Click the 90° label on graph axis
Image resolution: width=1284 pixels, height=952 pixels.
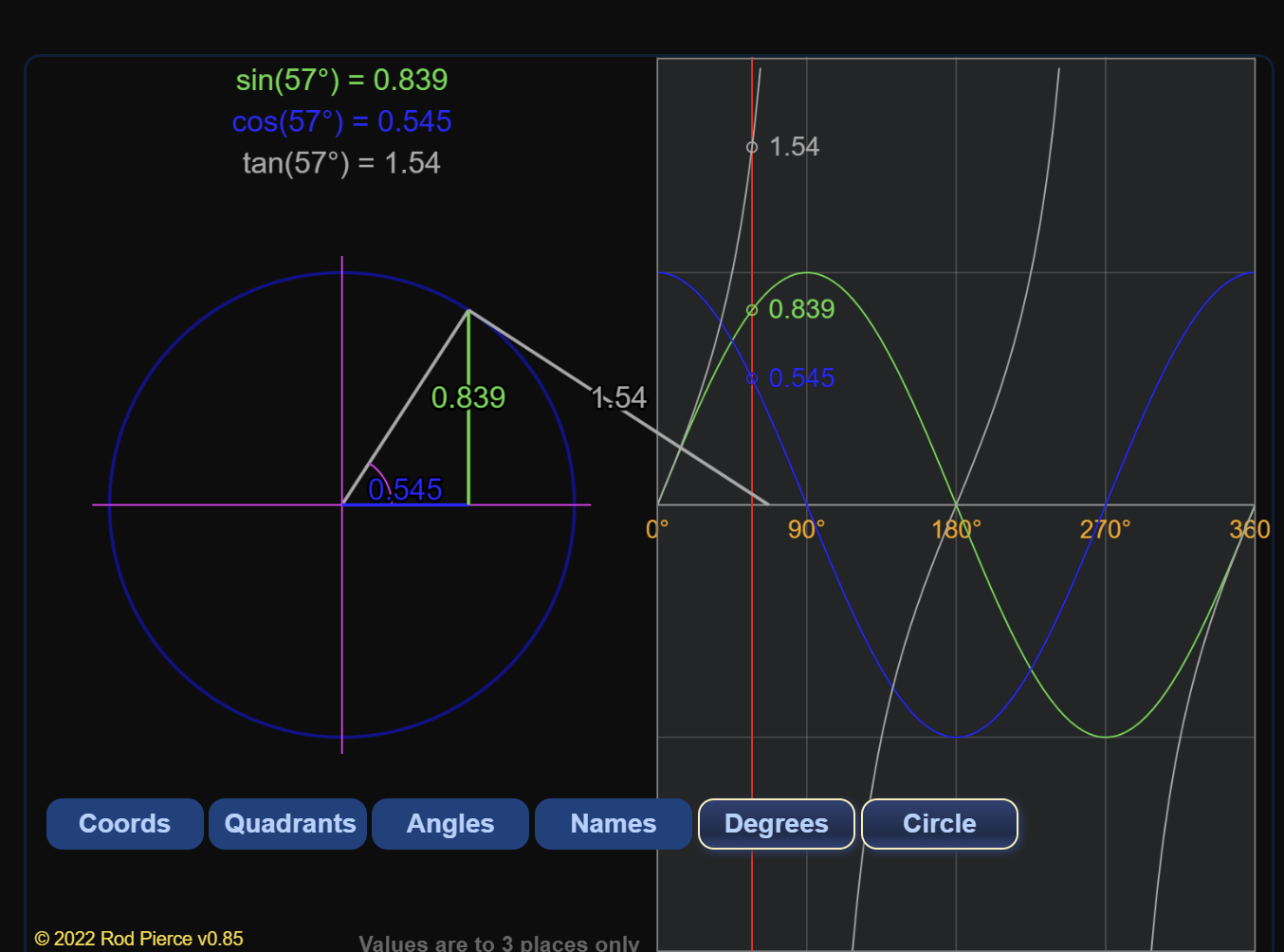(x=806, y=529)
